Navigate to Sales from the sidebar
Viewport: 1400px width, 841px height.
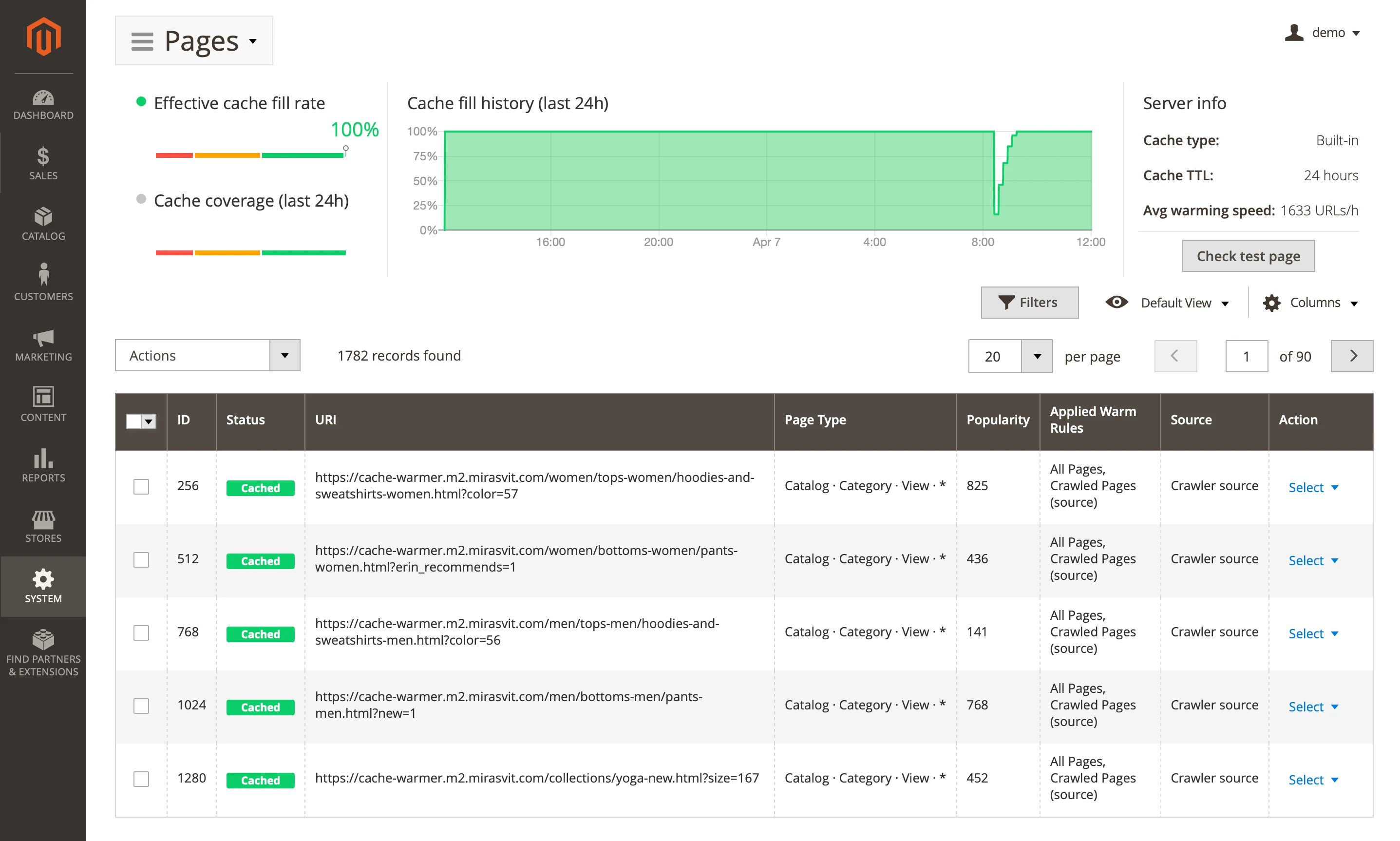pos(43,164)
